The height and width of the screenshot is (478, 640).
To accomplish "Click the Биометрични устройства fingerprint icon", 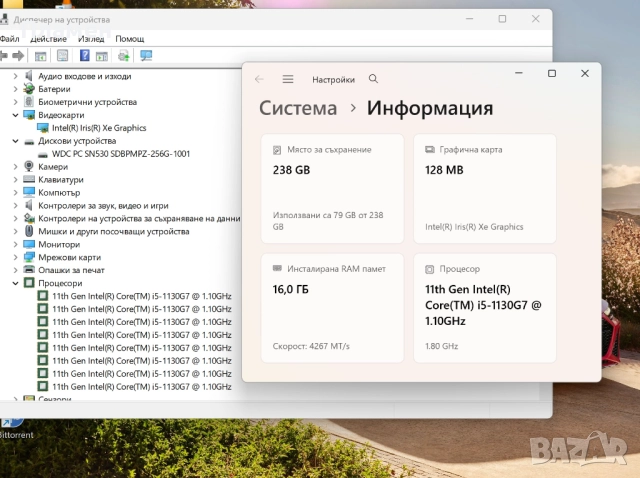I will pyautogui.click(x=29, y=102).
